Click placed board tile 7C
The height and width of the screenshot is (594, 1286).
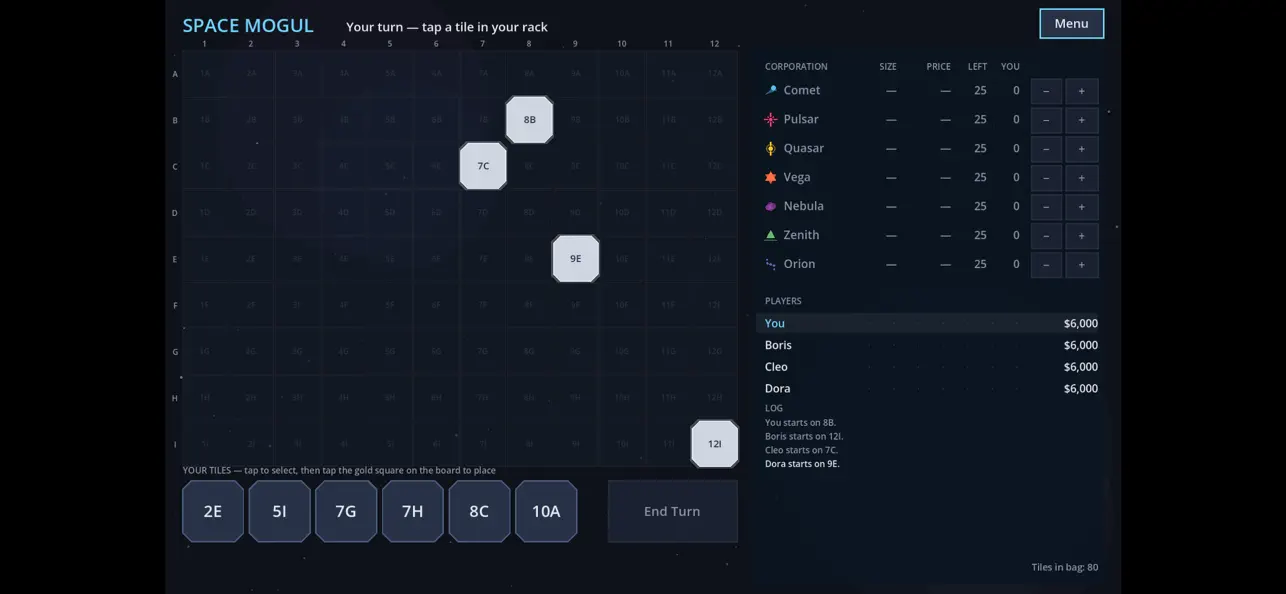coord(483,166)
